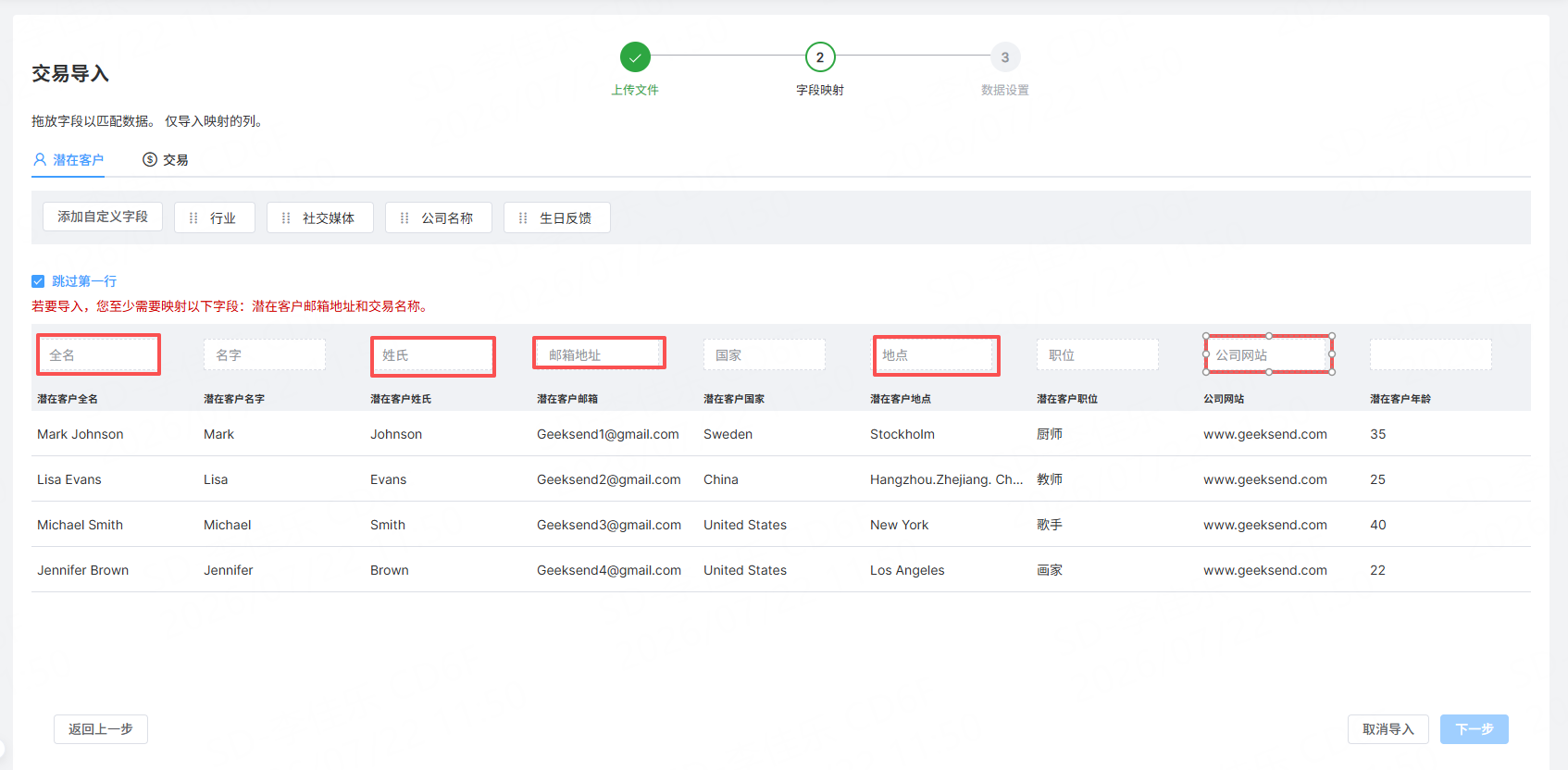Image resolution: width=1568 pixels, height=770 pixels.
Task: Click the 跳过第一行 label text
Action: click(x=84, y=281)
